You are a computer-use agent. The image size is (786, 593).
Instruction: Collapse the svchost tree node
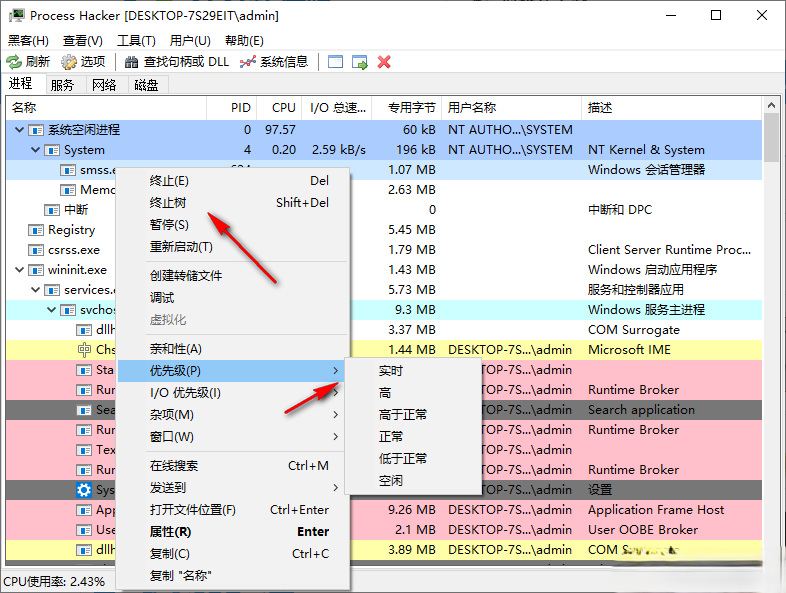(52, 310)
